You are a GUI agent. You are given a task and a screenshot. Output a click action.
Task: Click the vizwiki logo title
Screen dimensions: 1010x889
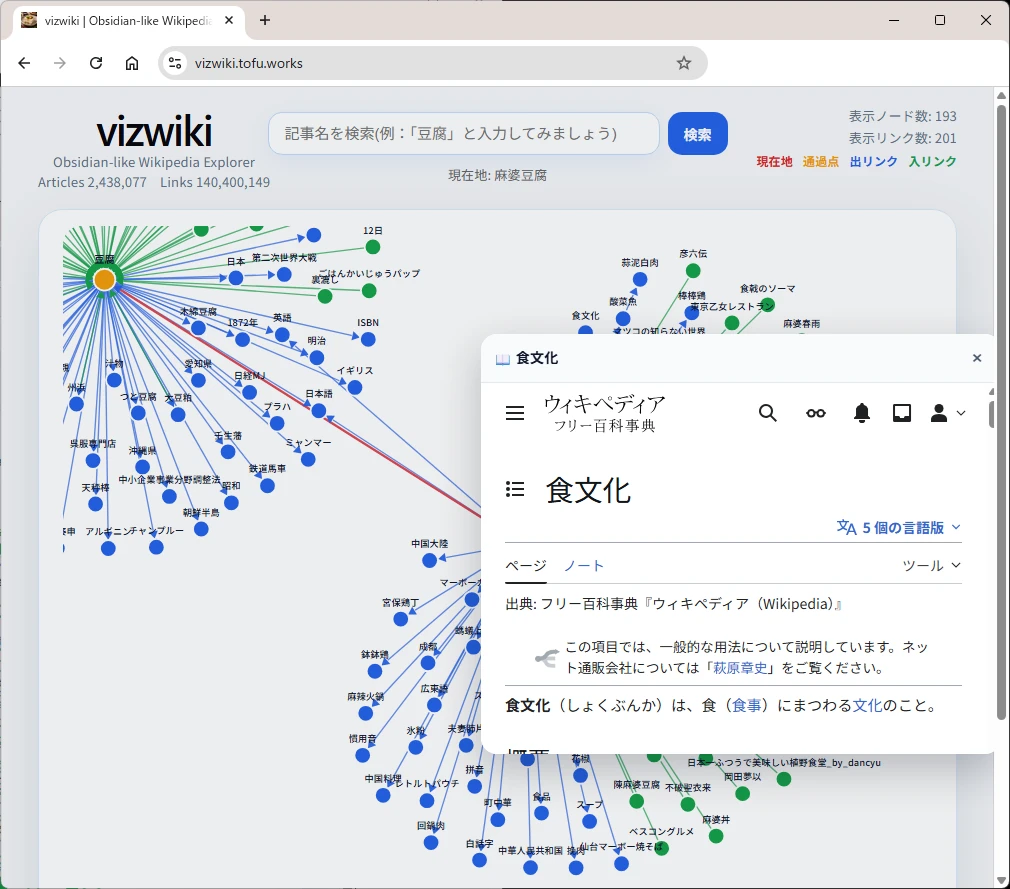(x=154, y=131)
